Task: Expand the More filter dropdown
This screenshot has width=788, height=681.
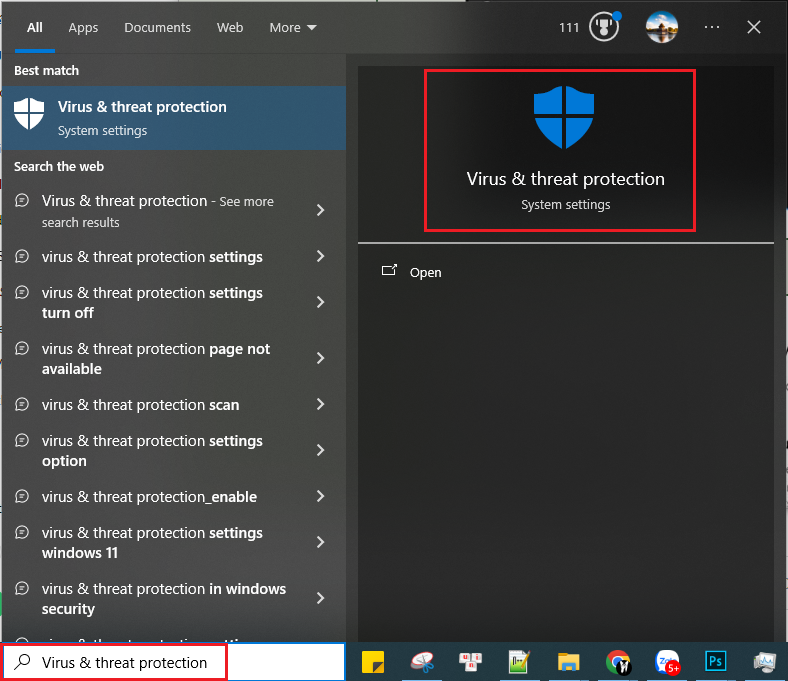Action: point(292,27)
